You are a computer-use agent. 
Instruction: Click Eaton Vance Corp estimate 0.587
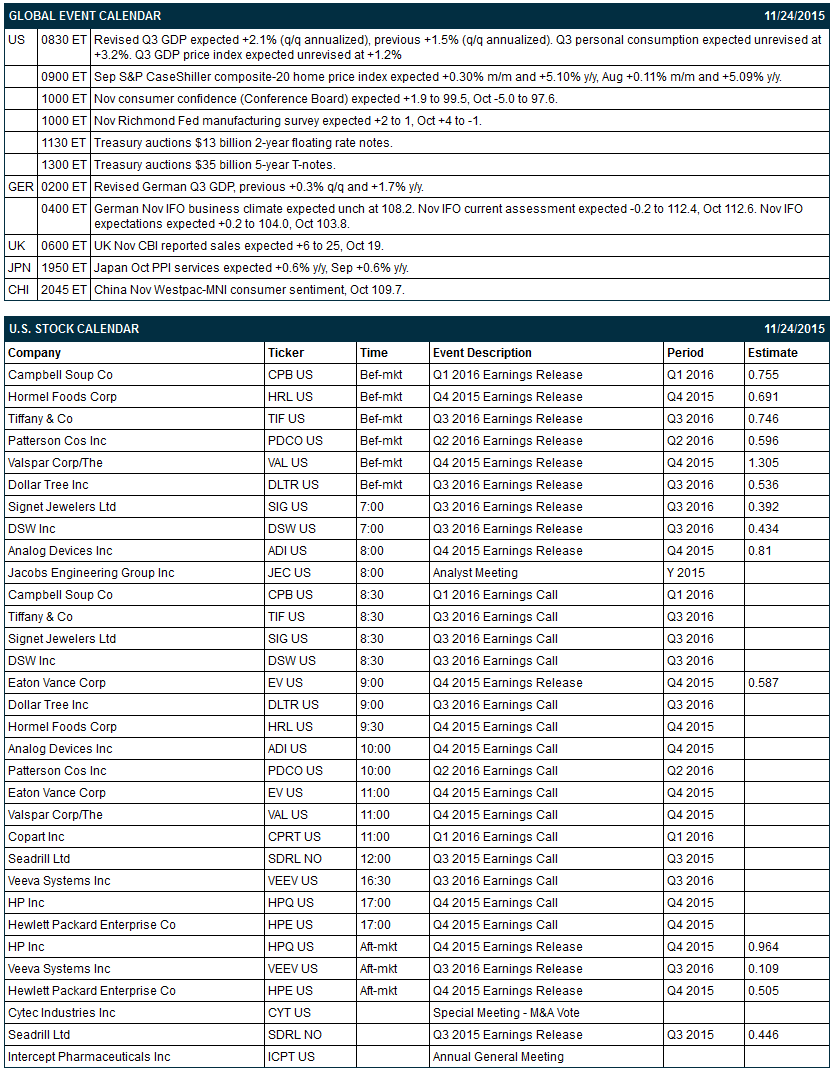point(763,682)
